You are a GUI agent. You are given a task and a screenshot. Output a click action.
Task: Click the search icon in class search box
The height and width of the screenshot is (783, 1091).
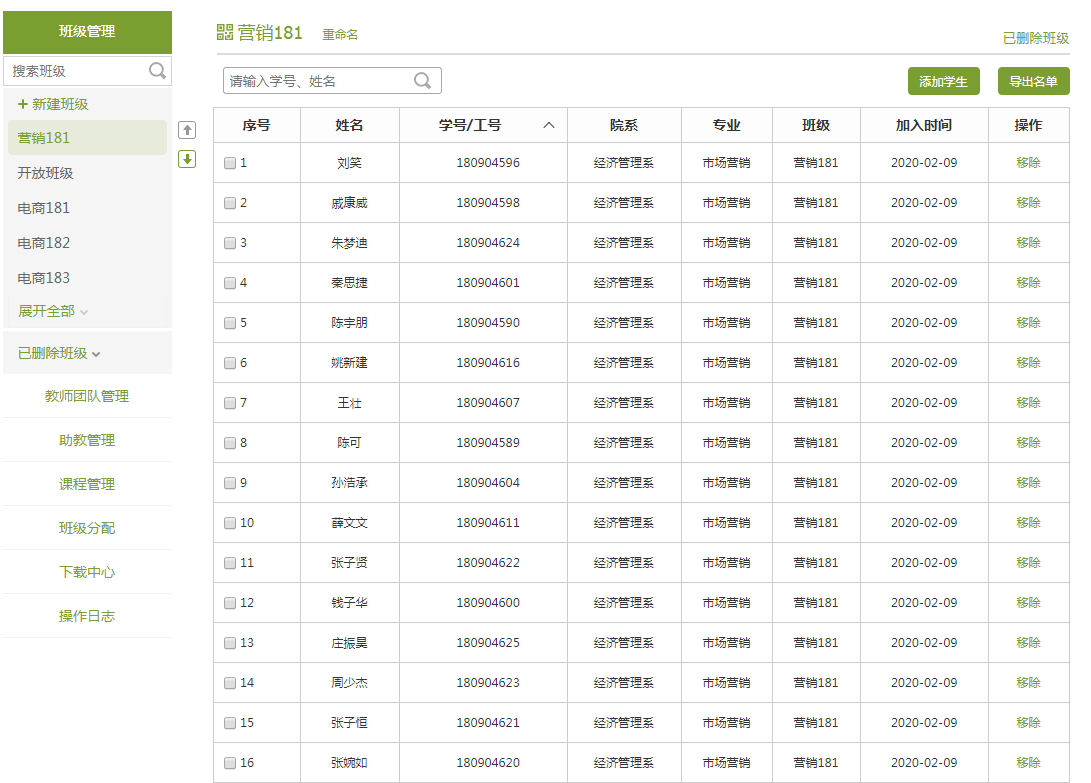(x=157, y=71)
